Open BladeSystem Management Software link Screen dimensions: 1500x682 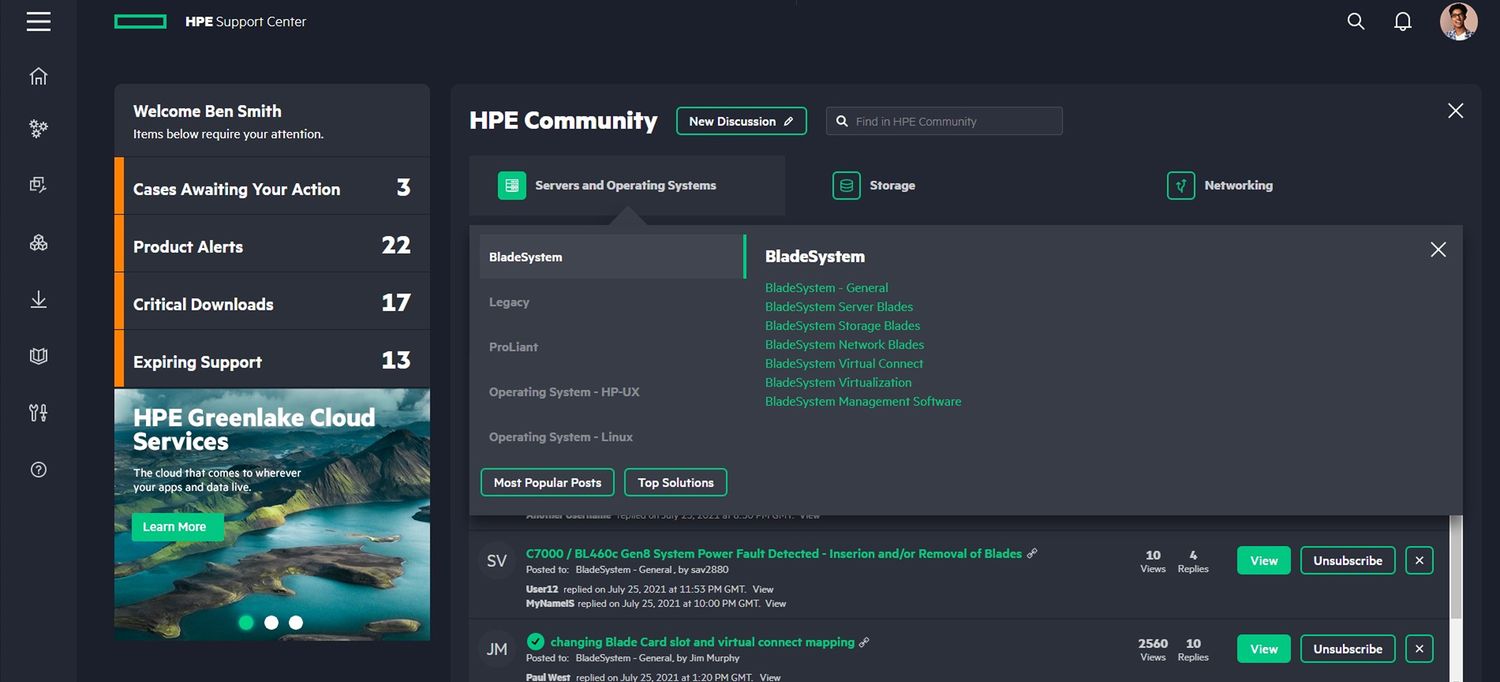pyautogui.click(x=863, y=401)
